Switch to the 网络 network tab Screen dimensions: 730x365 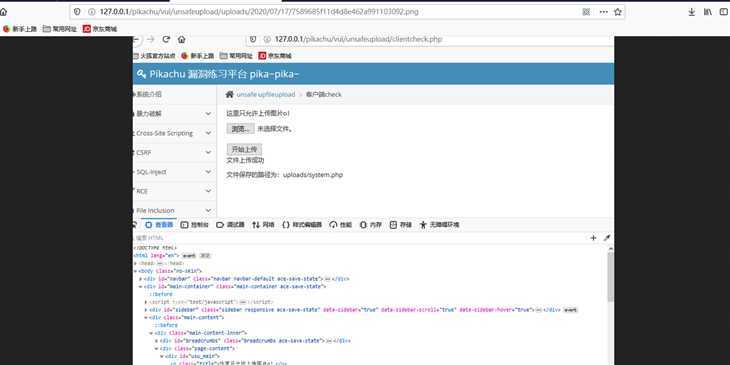pyautogui.click(x=263, y=224)
